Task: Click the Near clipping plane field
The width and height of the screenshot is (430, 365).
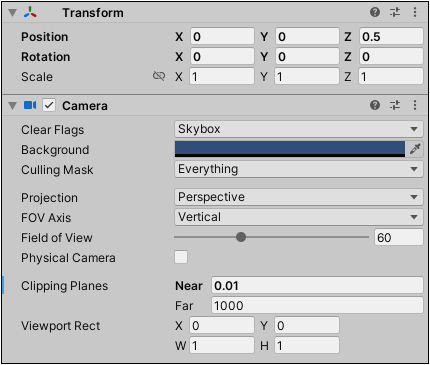Action: [317, 285]
